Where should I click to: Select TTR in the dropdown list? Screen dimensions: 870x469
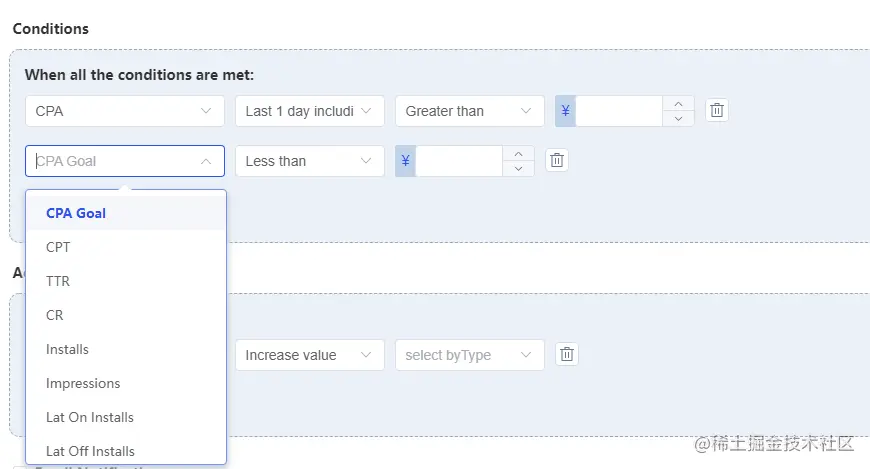(x=58, y=281)
